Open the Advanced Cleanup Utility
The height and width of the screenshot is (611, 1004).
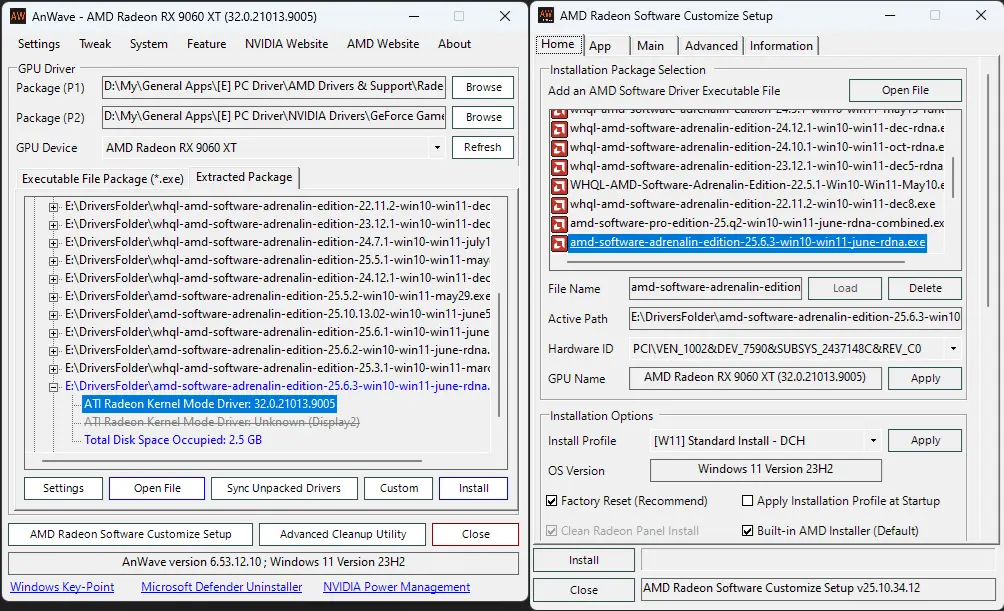343,534
